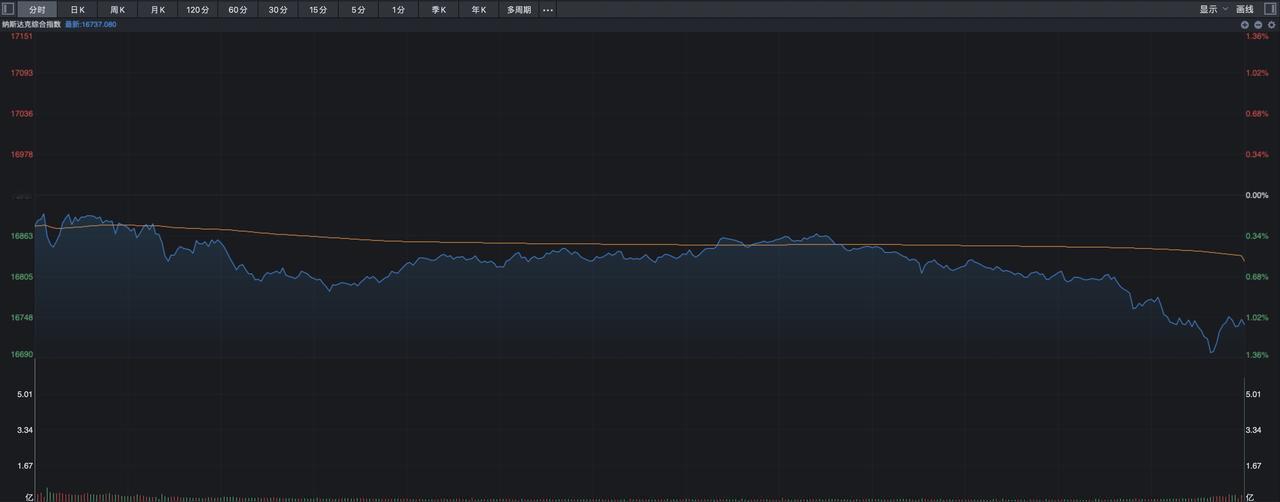
Task: Click the 16748 price axis label
Action: (x=21, y=318)
